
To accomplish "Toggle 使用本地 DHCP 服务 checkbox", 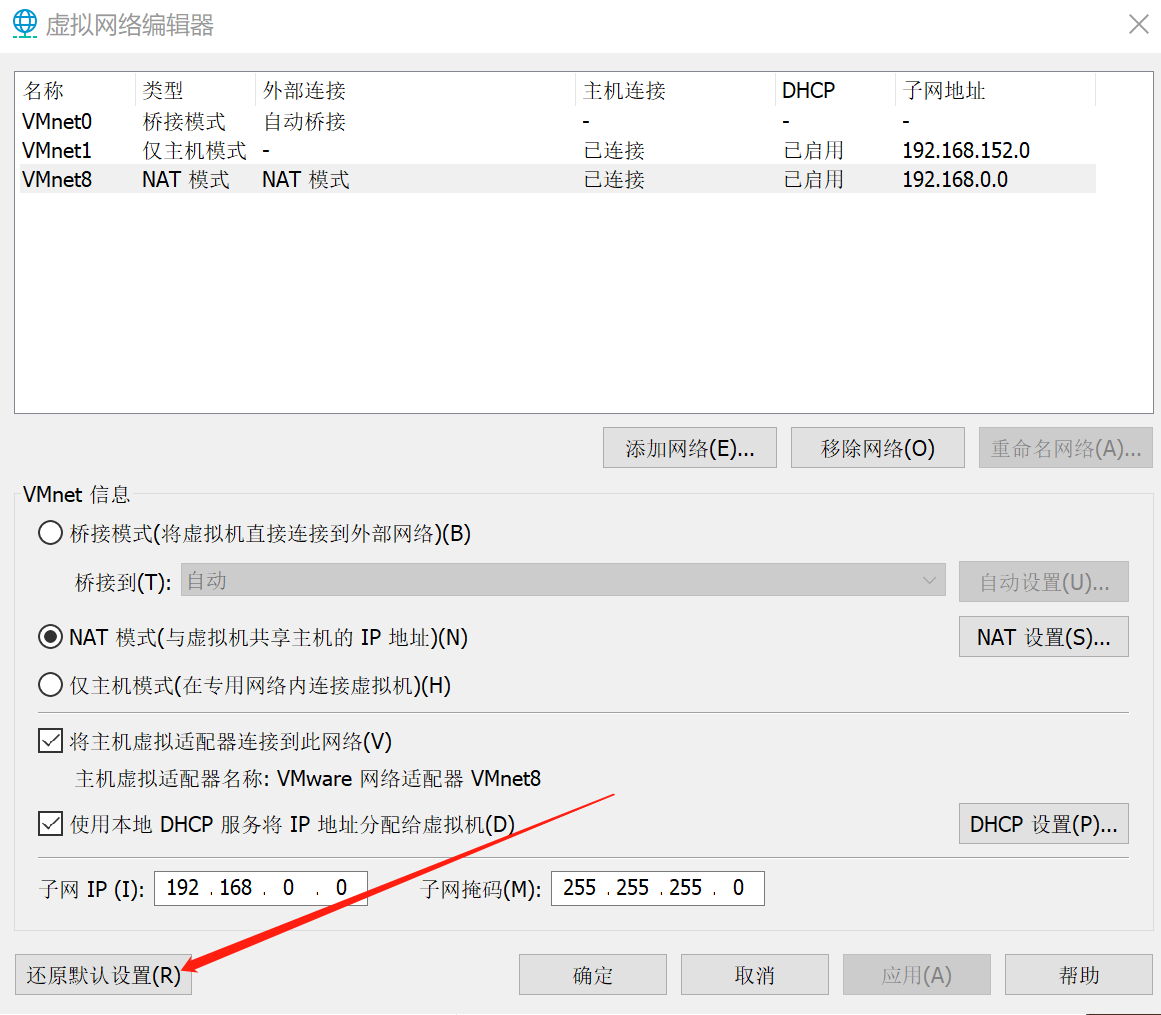I will (x=50, y=823).
